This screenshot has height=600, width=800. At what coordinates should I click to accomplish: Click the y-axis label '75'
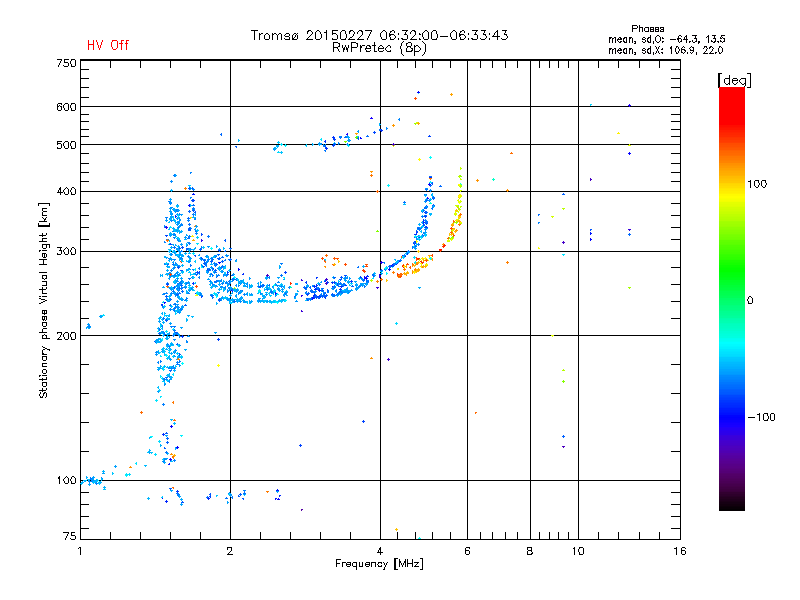click(70, 536)
